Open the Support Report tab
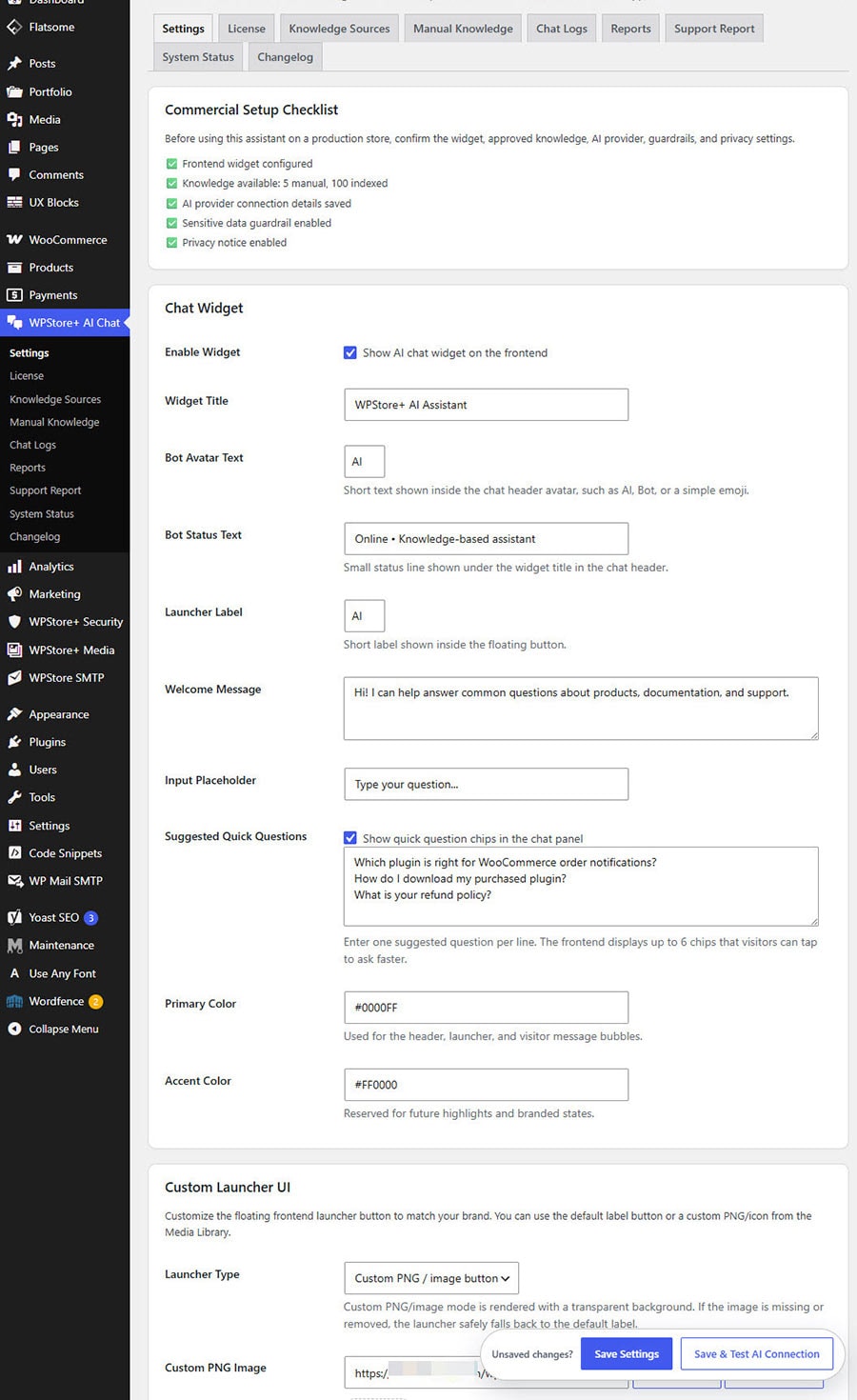Screen dimensions: 857x1400 point(714,29)
